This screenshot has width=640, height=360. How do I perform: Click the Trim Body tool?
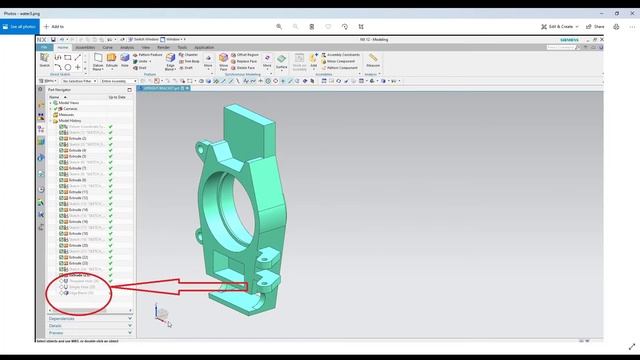point(189,61)
